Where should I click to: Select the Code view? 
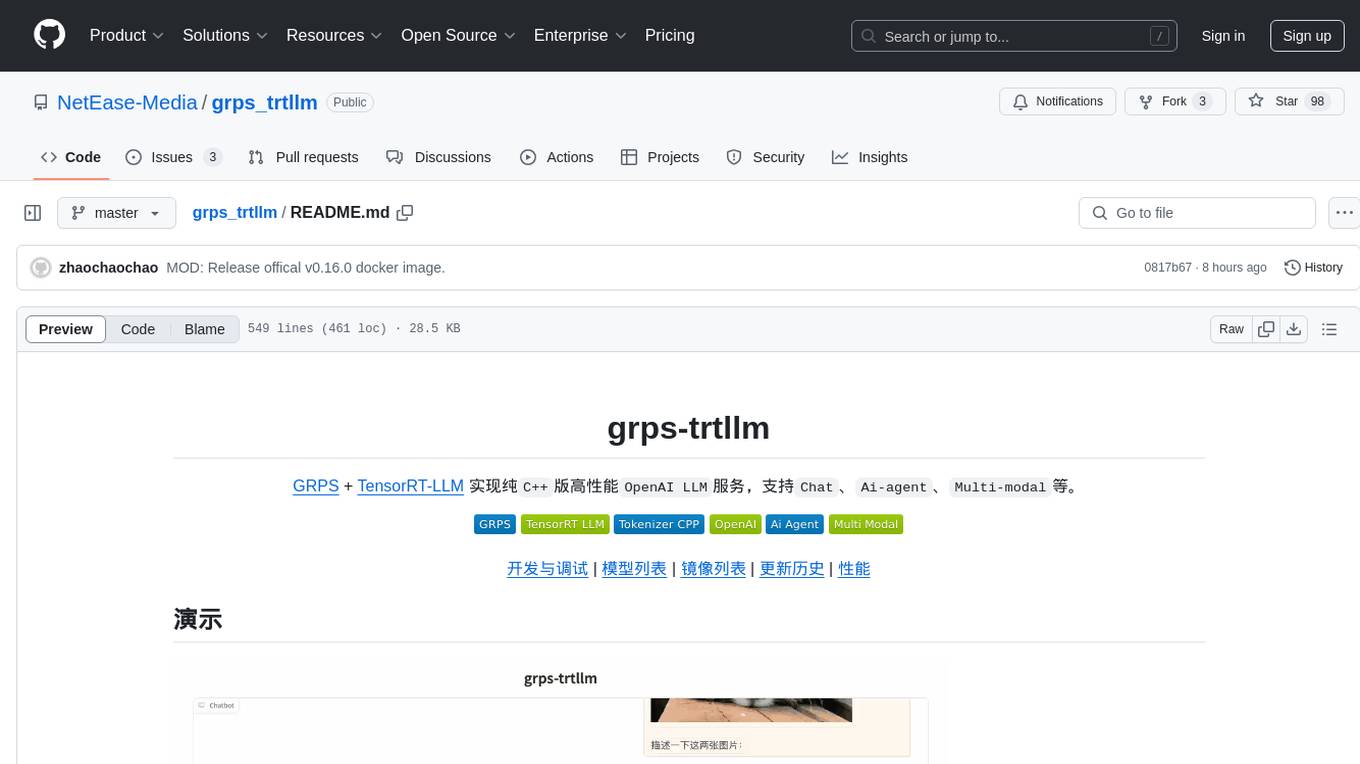click(x=138, y=329)
